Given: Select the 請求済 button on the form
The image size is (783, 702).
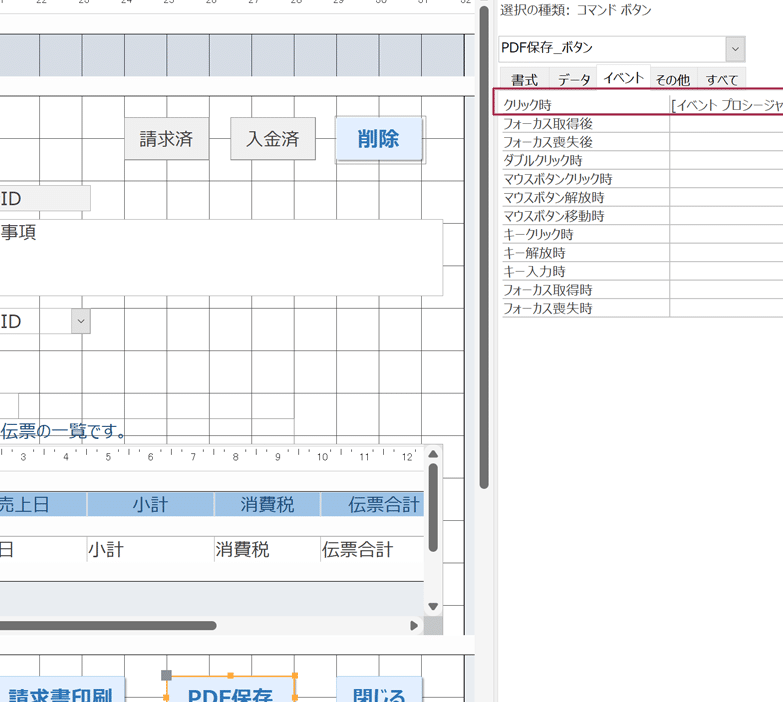Looking at the screenshot, I should pyautogui.click(x=166, y=139).
